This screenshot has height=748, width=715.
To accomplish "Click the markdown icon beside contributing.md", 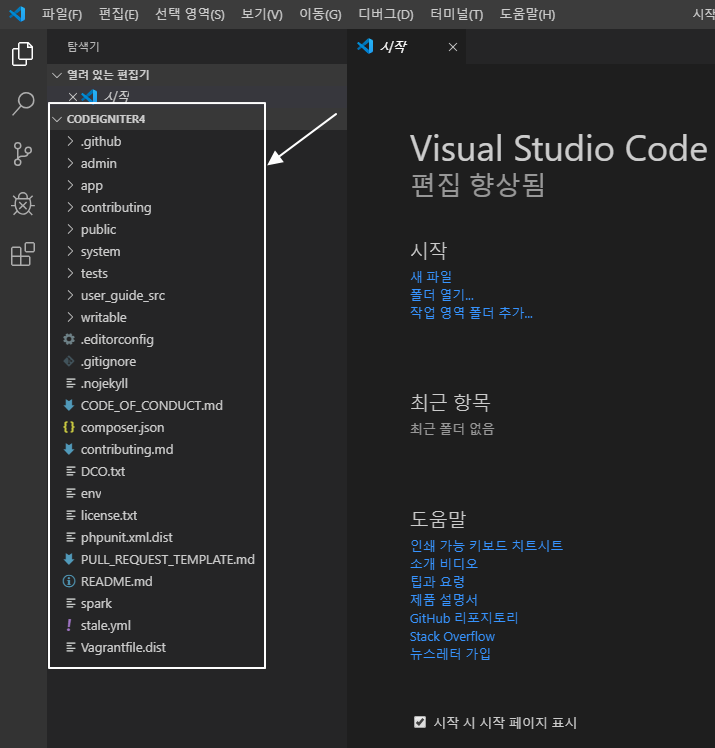I will click(x=69, y=449).
